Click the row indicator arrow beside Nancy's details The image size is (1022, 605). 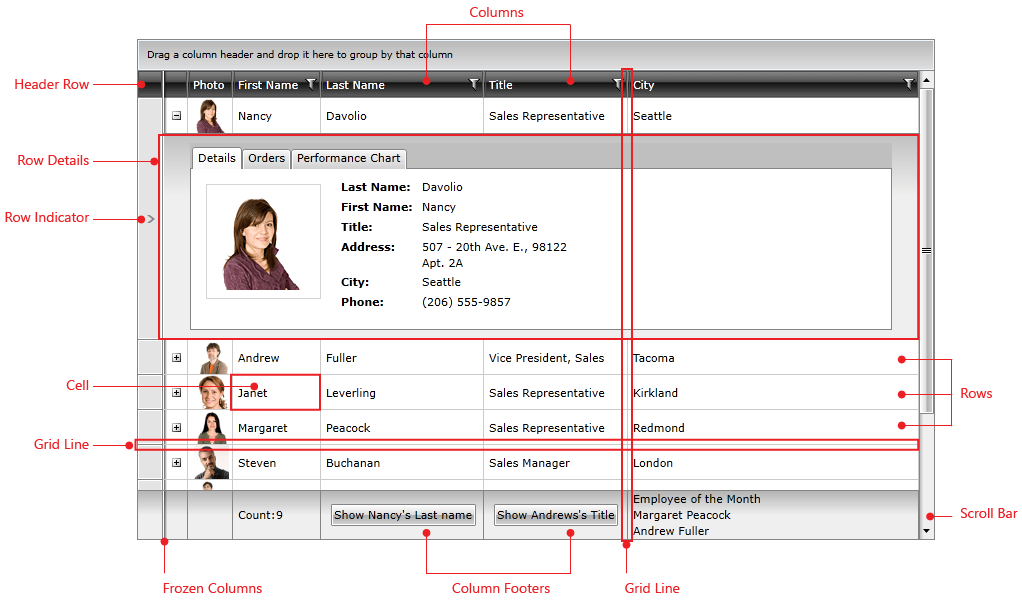(152, 217)
